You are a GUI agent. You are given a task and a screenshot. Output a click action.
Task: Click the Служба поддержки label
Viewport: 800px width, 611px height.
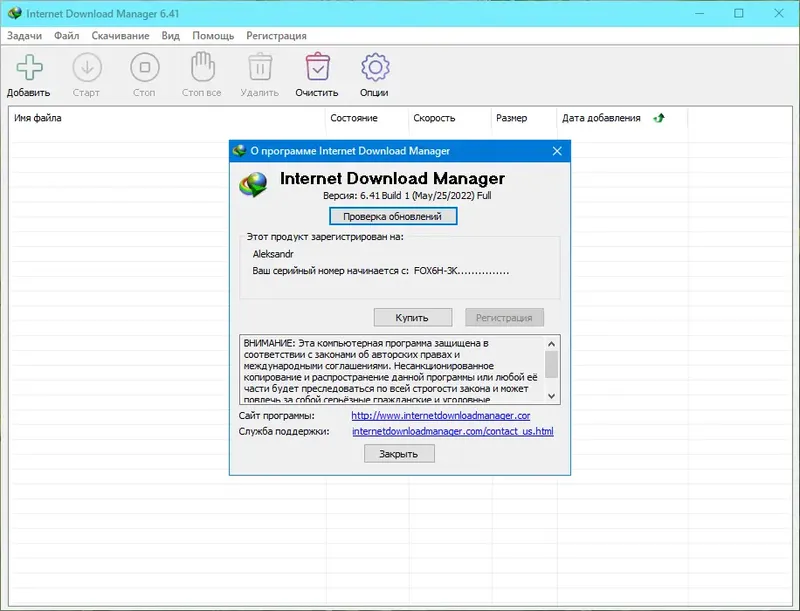click(x=284, y=431)
